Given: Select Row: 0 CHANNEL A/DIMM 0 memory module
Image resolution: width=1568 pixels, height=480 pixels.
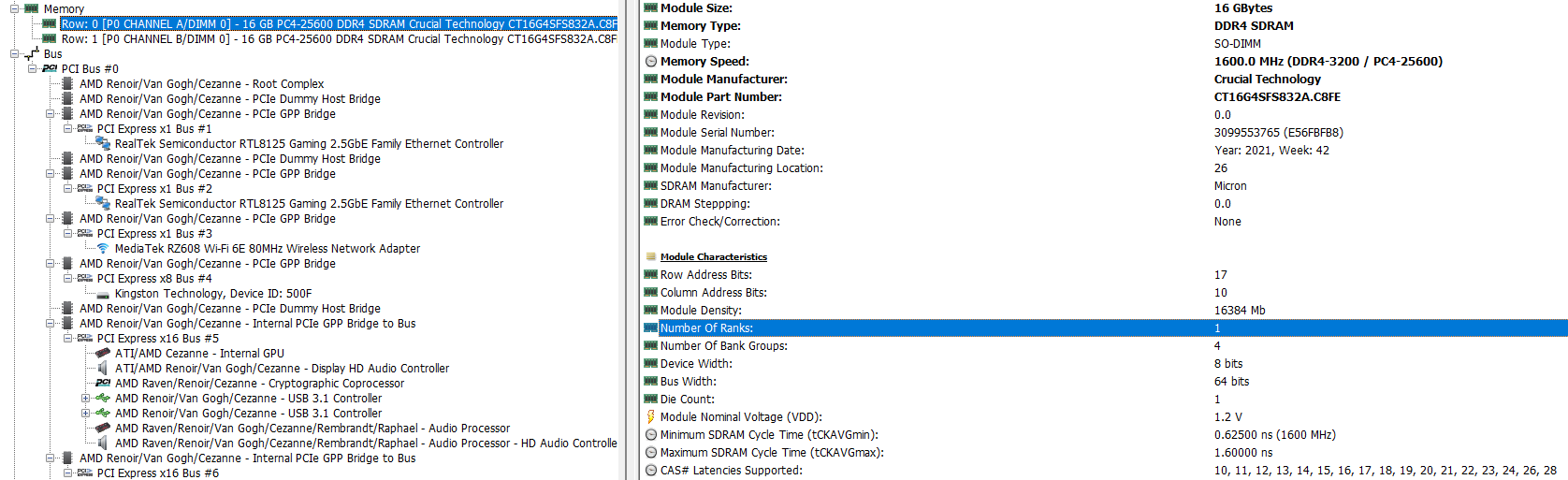Looking at the screenshot, I should point(339,24).
